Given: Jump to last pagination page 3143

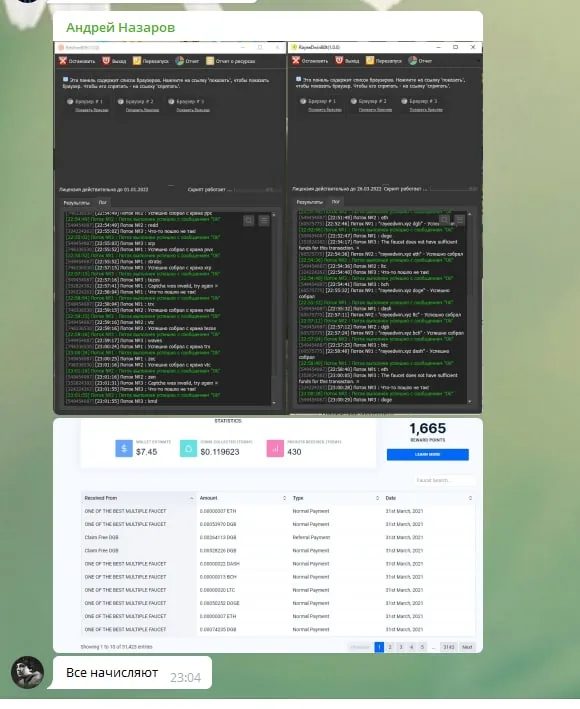Looking at the screenshot, I should pos(448,647).
